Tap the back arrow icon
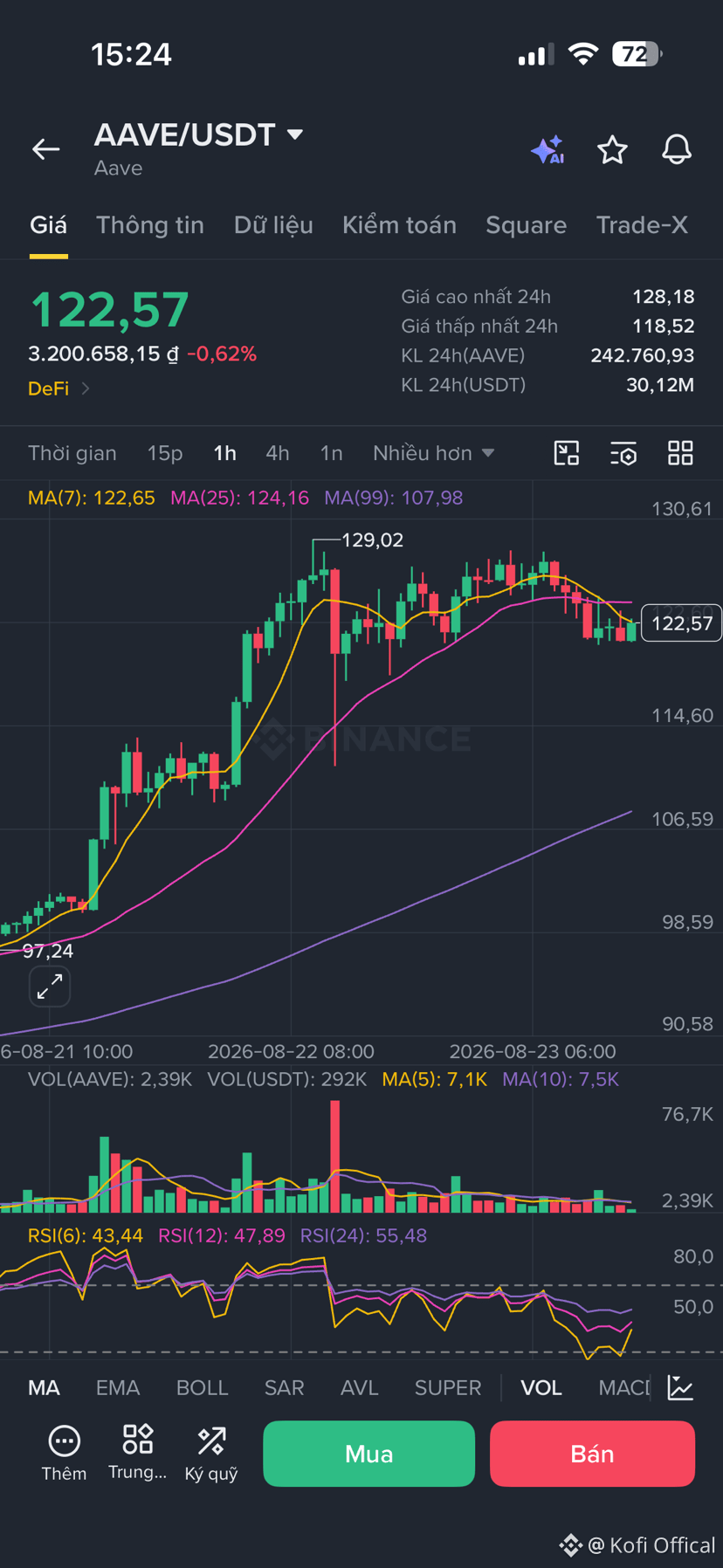723x1568 pixels. pos(46,149)
